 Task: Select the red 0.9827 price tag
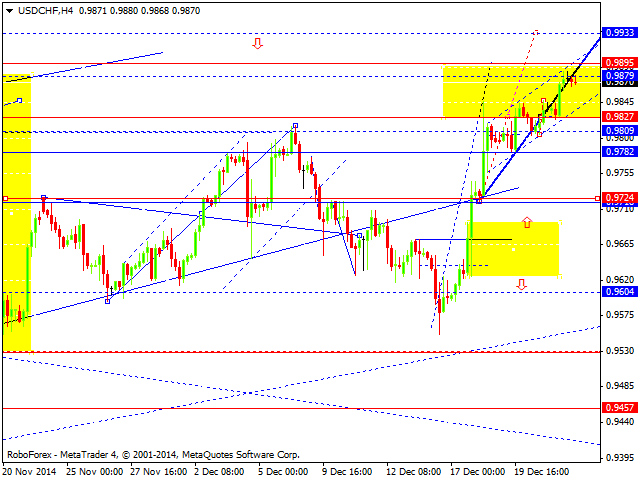(x=619, y=117)
